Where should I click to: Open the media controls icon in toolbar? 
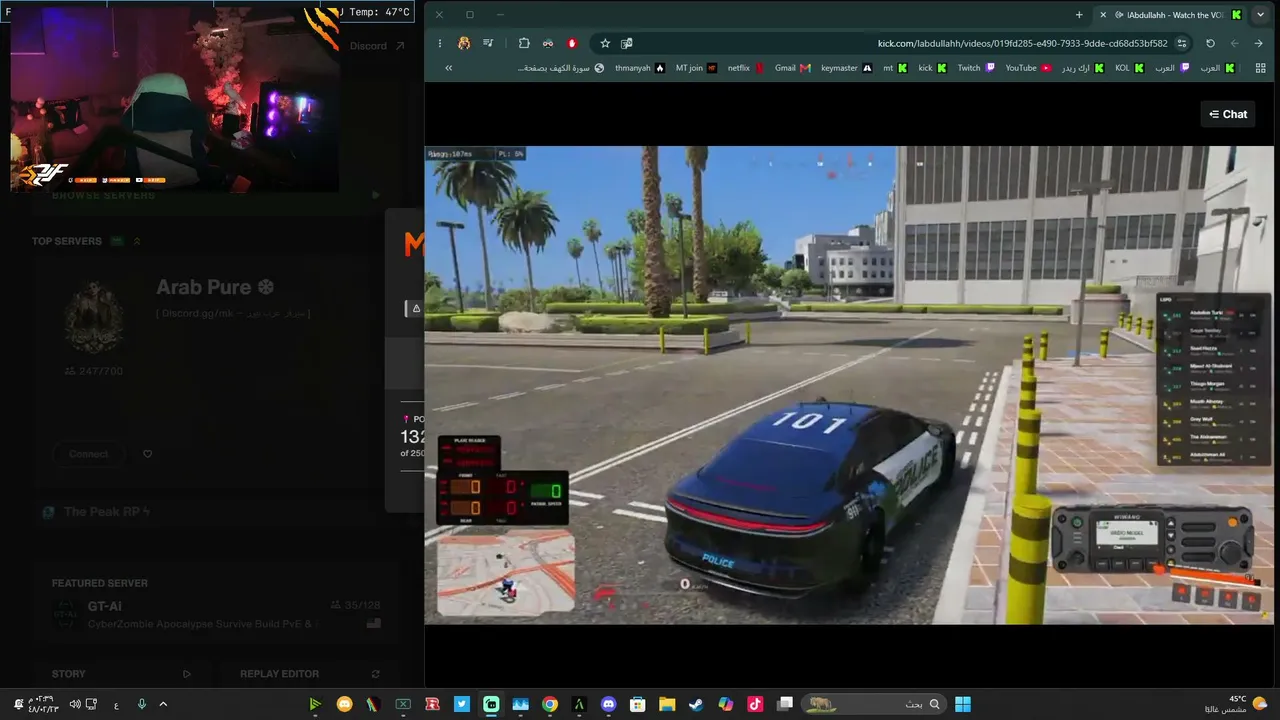point(488,43)
